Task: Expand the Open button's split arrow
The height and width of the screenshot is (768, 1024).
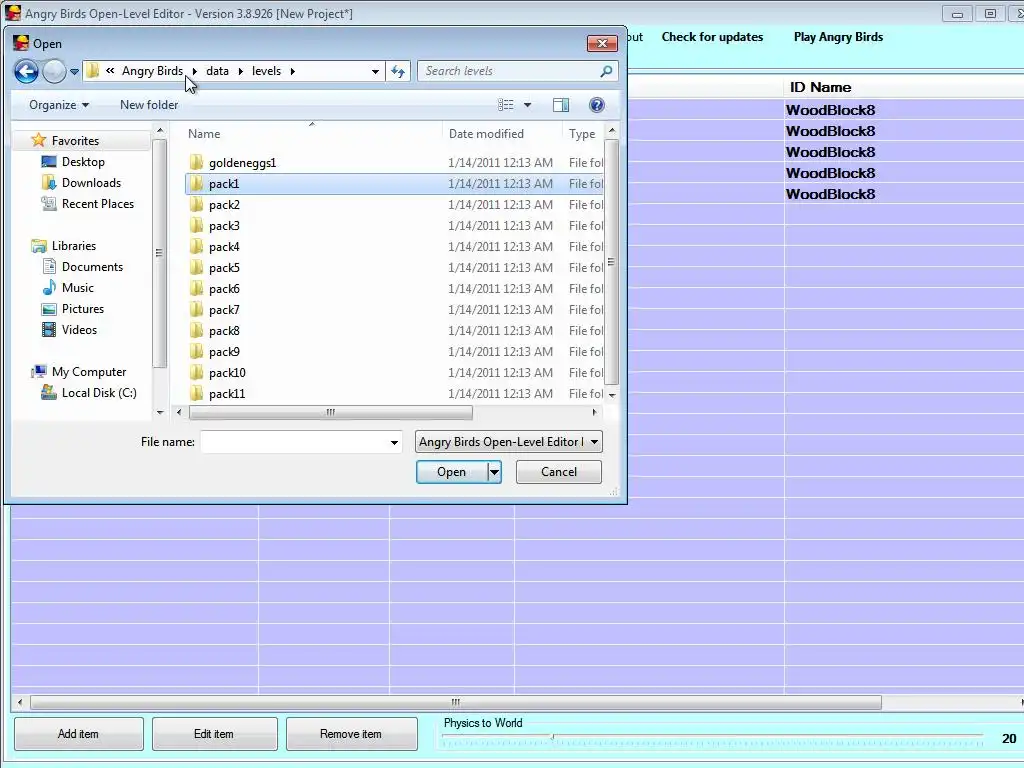Action: pos(494,472)
